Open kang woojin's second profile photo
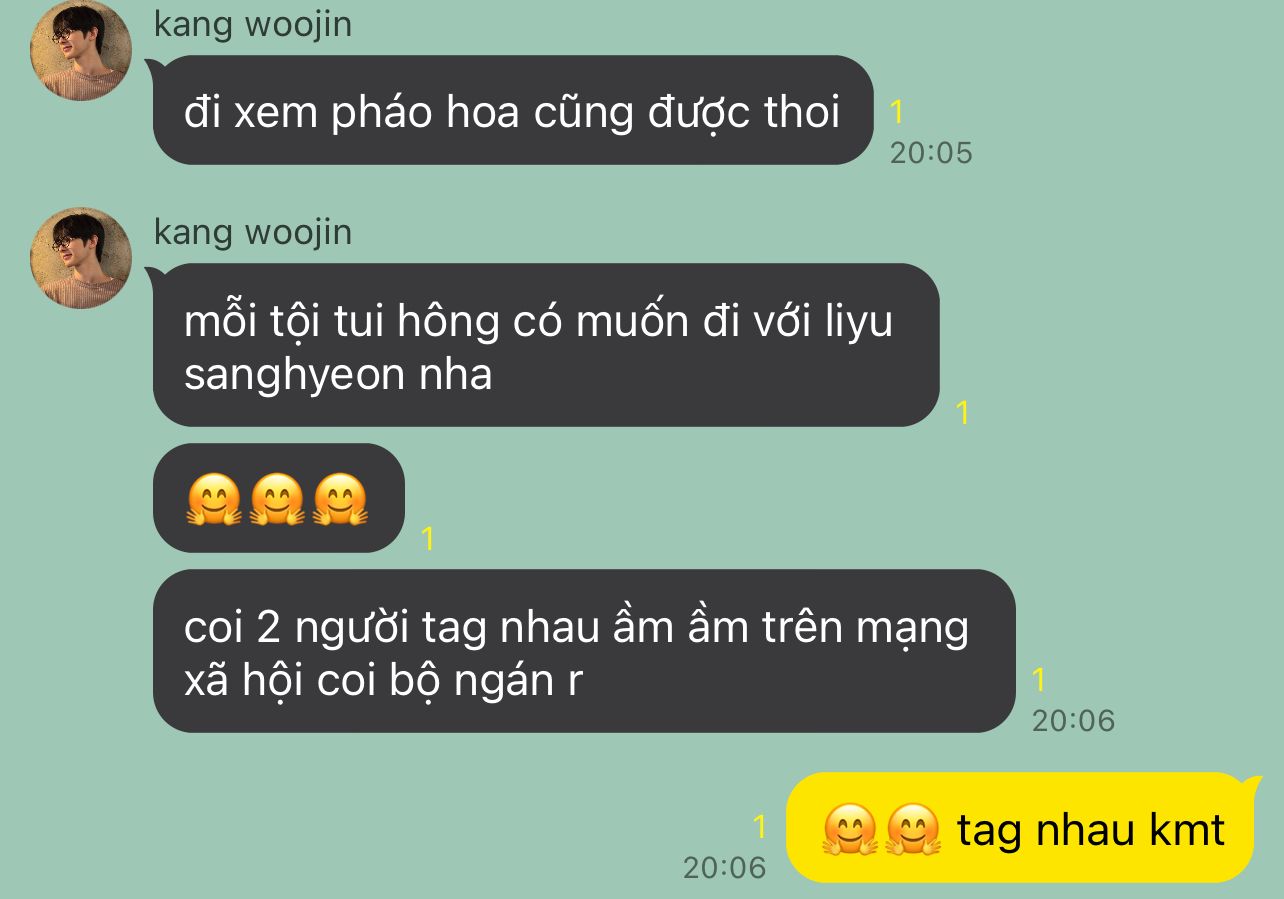Screen dimensions: 1284x899 tap(81, 258)
